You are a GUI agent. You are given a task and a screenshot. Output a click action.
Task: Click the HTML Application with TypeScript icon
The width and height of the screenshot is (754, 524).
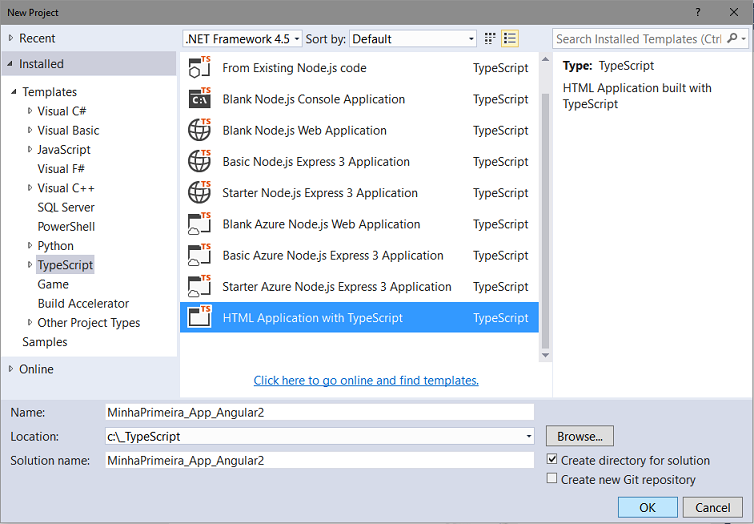click(x=200, y=317)
